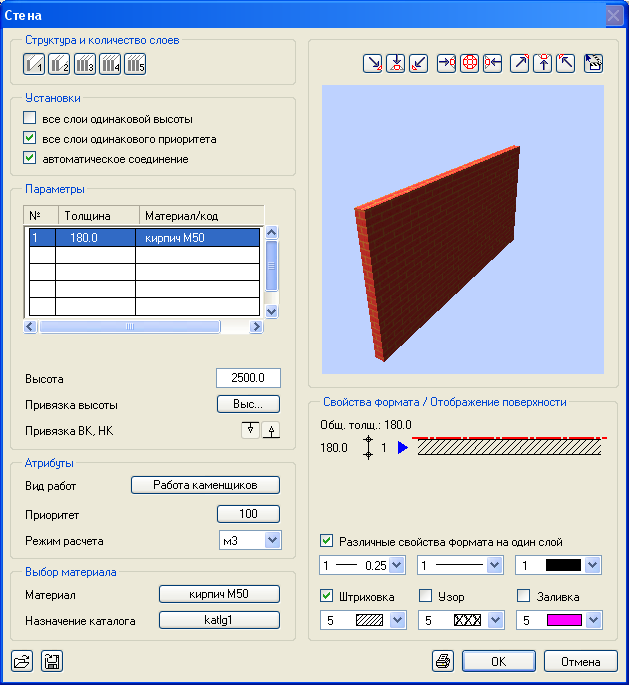Viewport: 629px width, 685px height.
Task: Set preview view arrow pointing down-left
Action: [418, 63]
